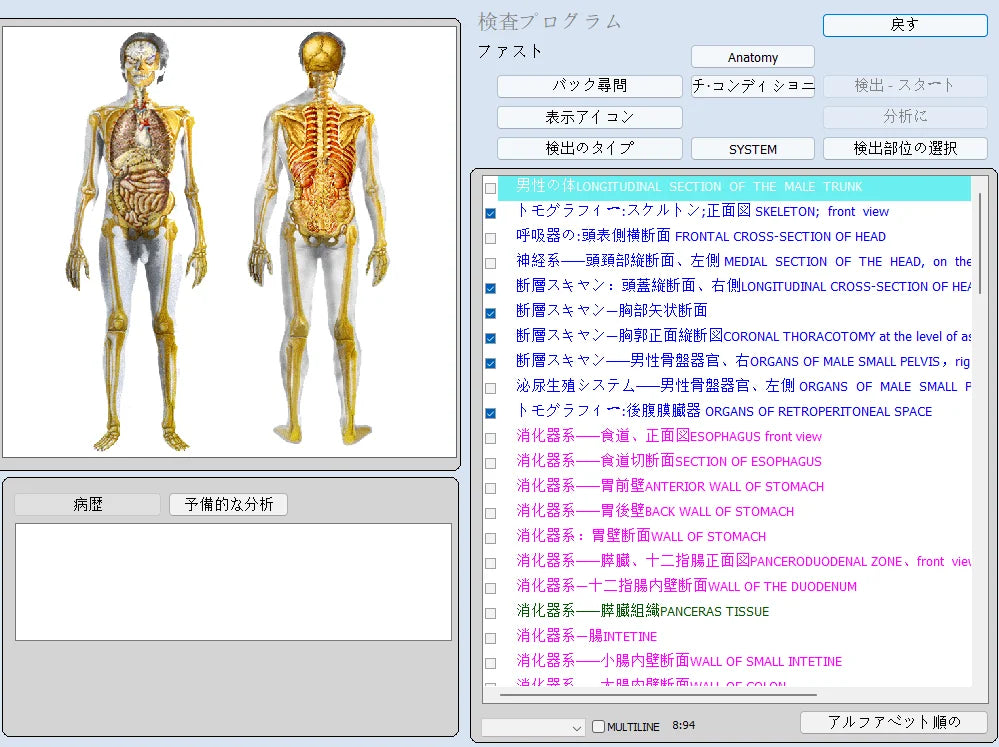Uncheck the SKELETON front view checkbox
The image size is (999, 747).
pos(490,213)
